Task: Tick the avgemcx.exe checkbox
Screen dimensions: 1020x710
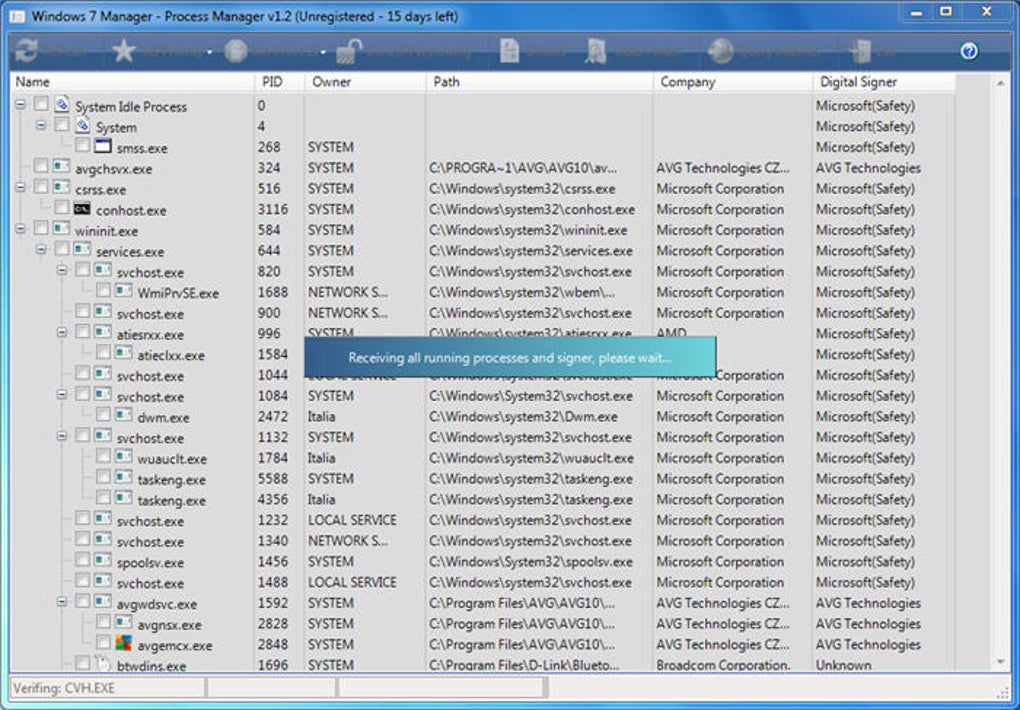Action: pos(103,643)
